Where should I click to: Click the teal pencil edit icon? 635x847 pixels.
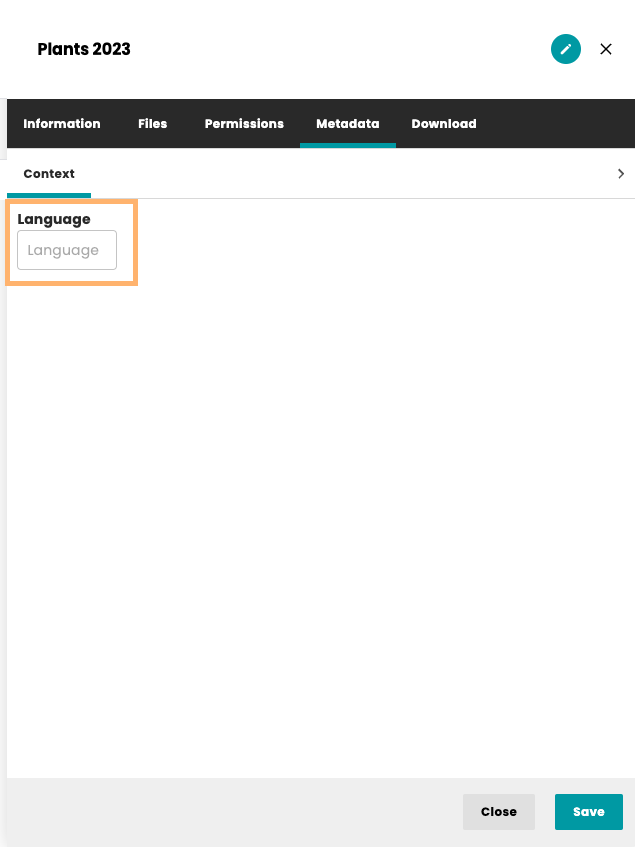tap(565, 49)
